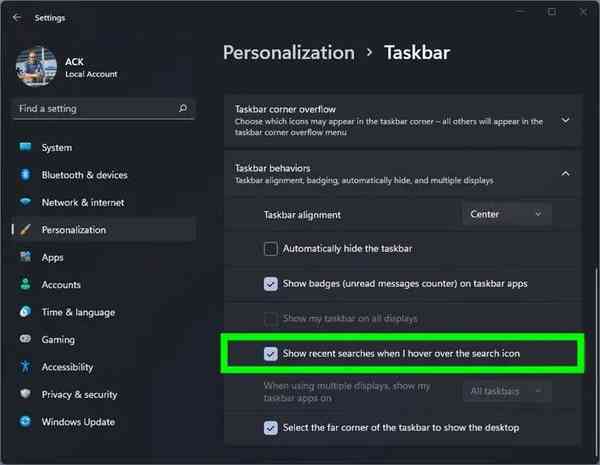The height and width of the screenshot is (465, 600).
Task: Click the Apps sidebar icon
Action: pyautogui.click(x=25, y=257)
